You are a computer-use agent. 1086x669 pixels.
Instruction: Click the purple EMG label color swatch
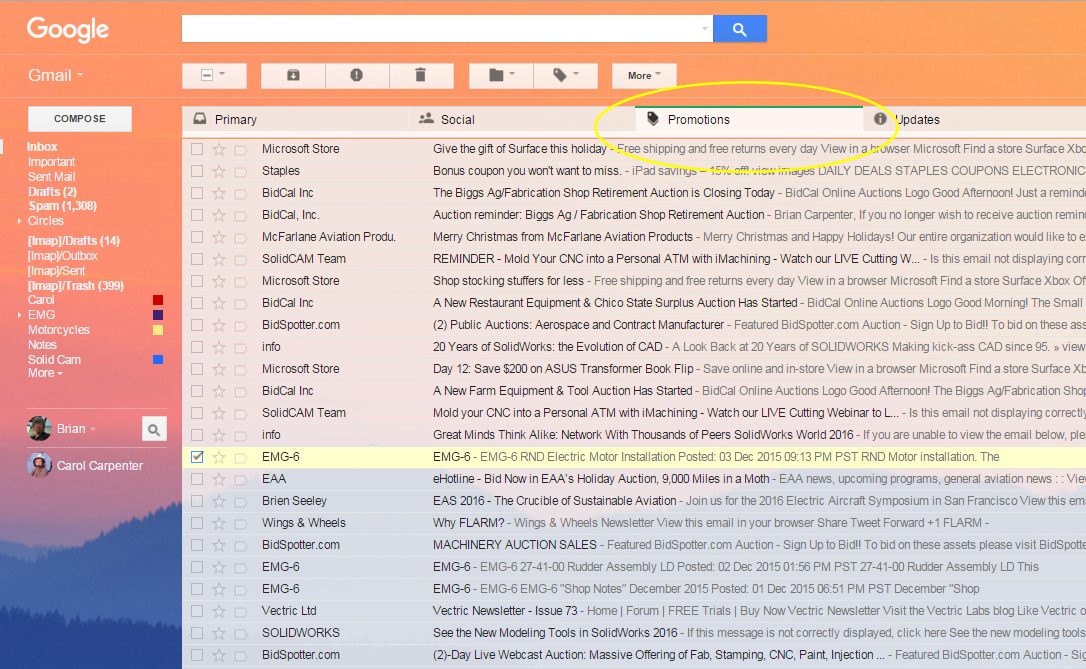(x=158, y=315)
